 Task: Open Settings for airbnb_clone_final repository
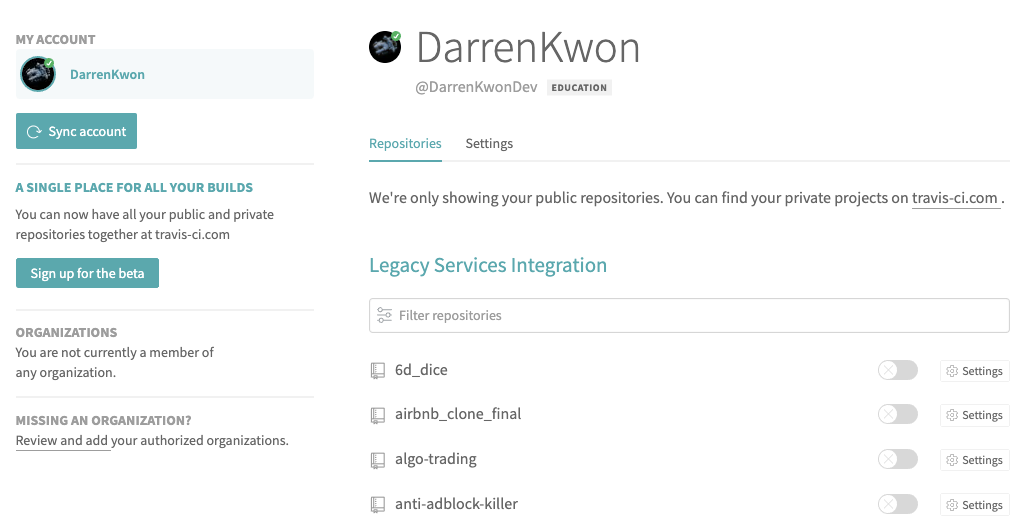975,415
